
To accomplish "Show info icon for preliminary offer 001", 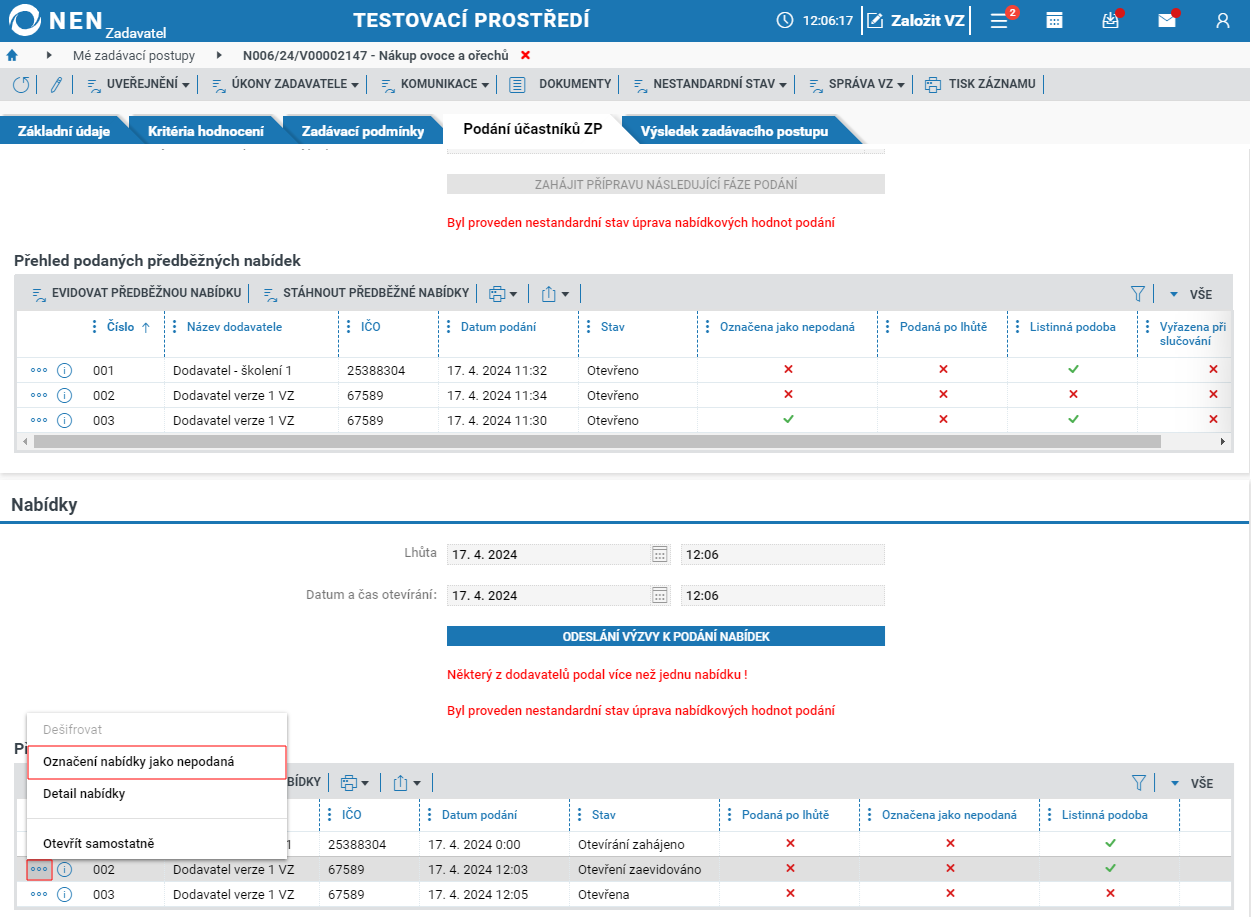I will 65,370.
